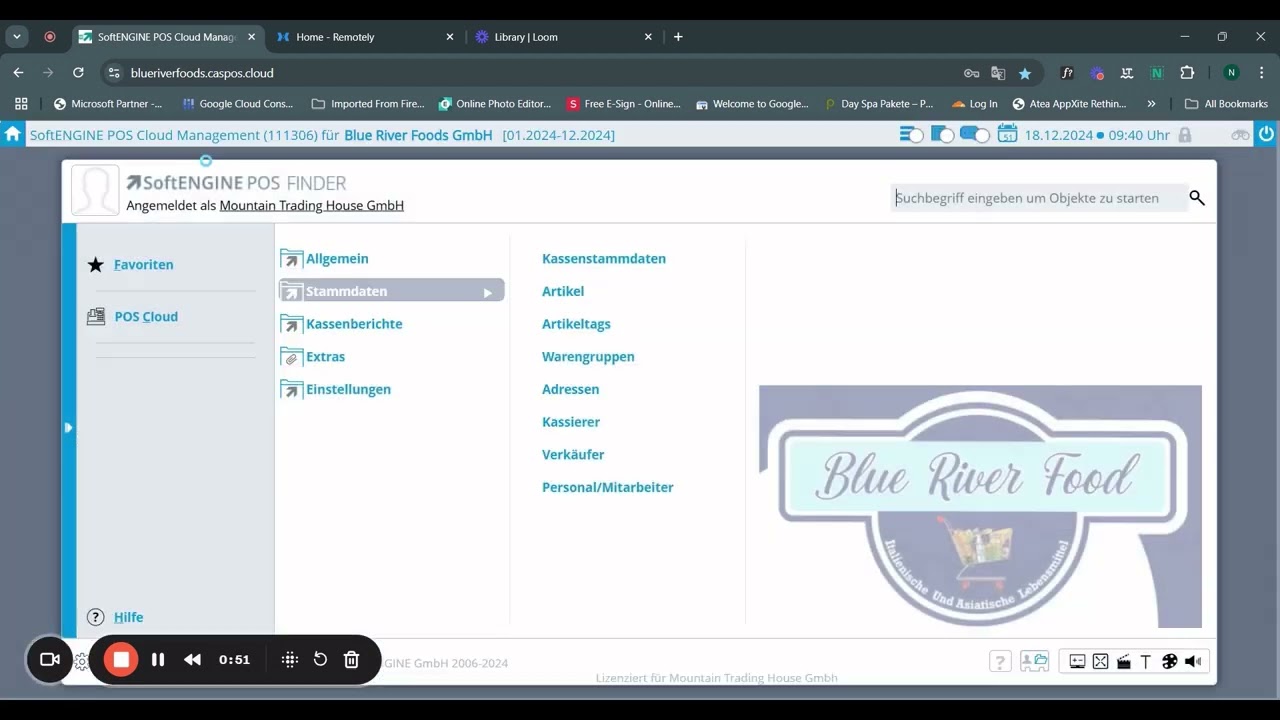1280x720 pixels.
Task: Open the Artikel entry
Action: point(563,291)
